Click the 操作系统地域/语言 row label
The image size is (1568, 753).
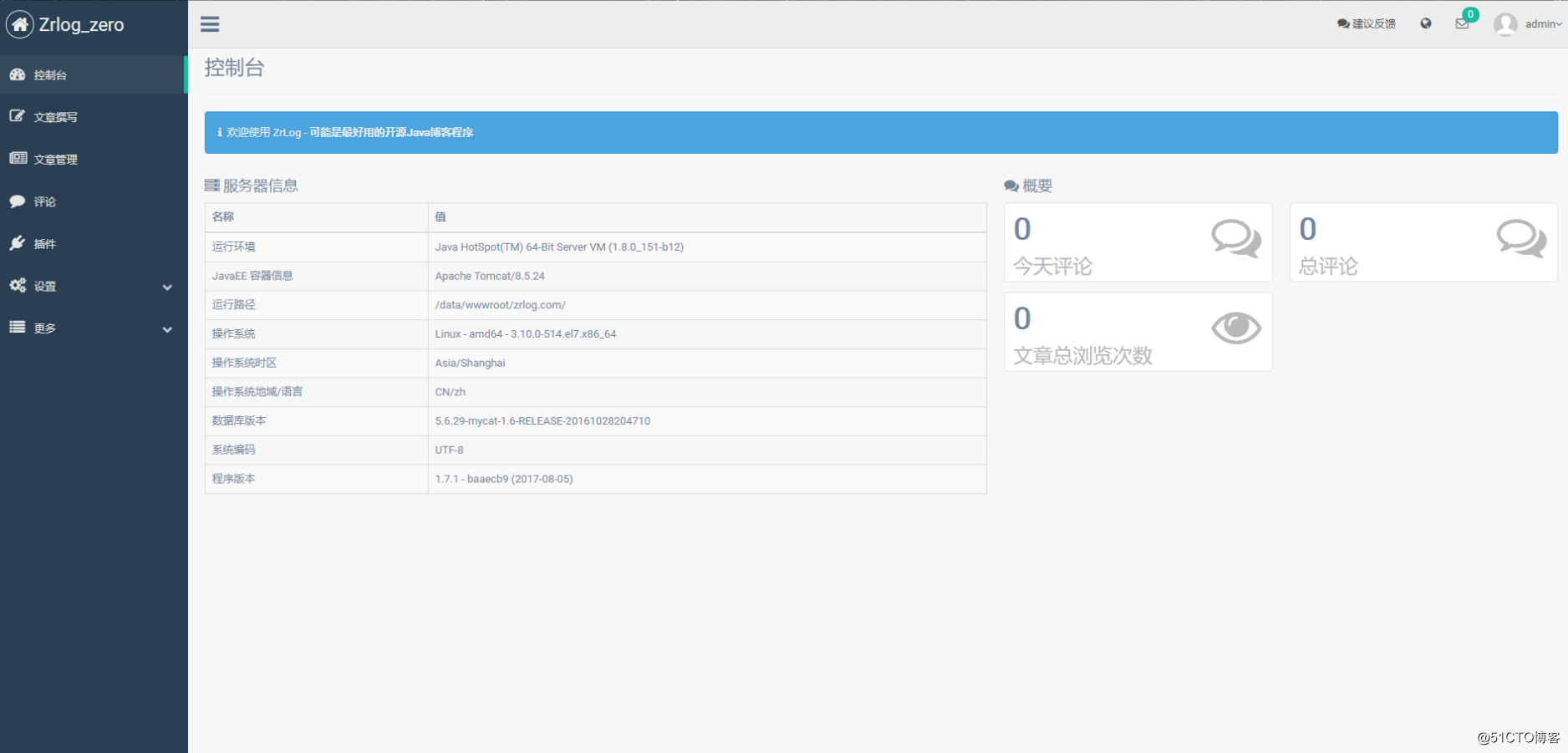pos(257,392)
